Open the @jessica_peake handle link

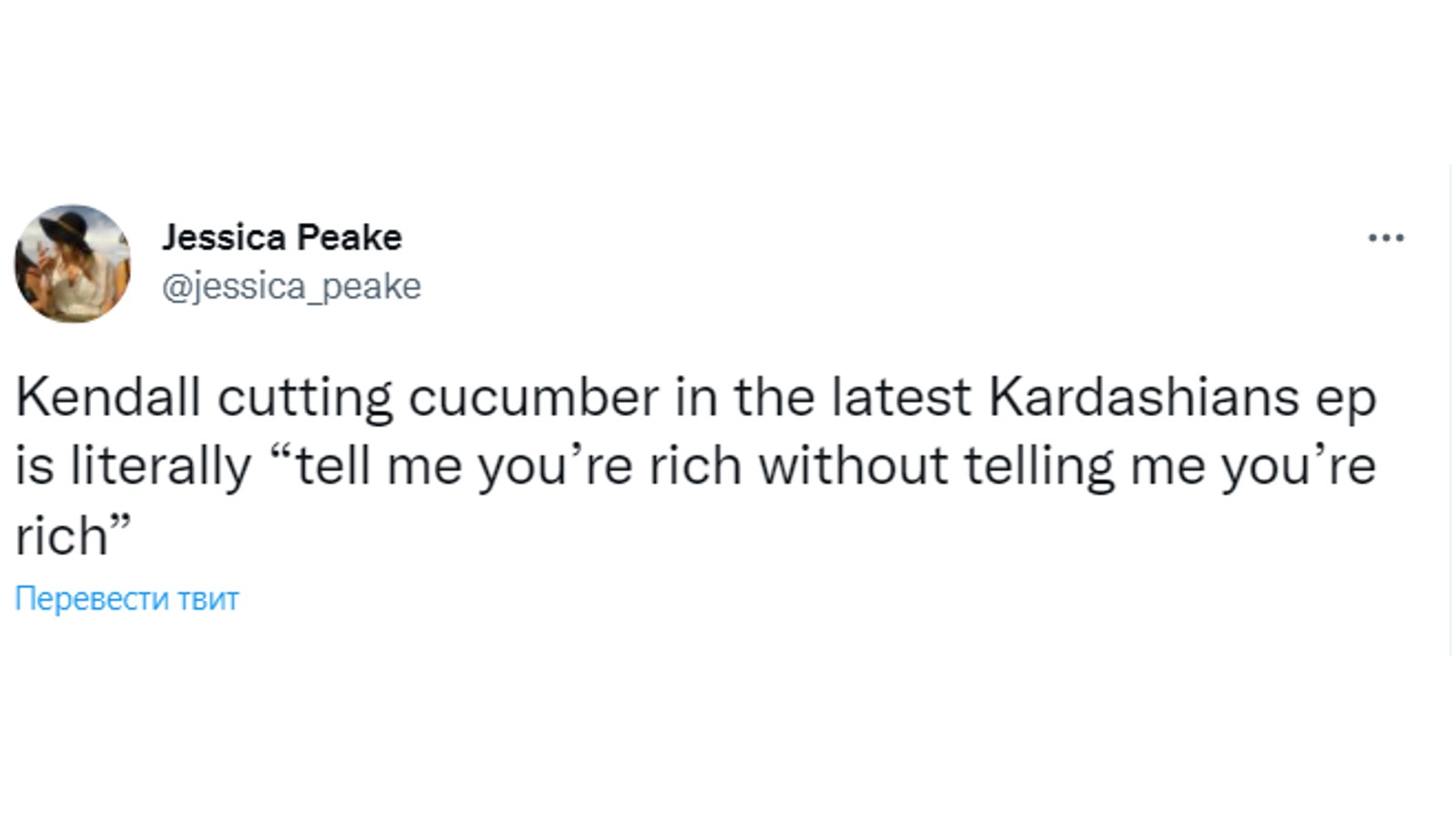[291, 287]
